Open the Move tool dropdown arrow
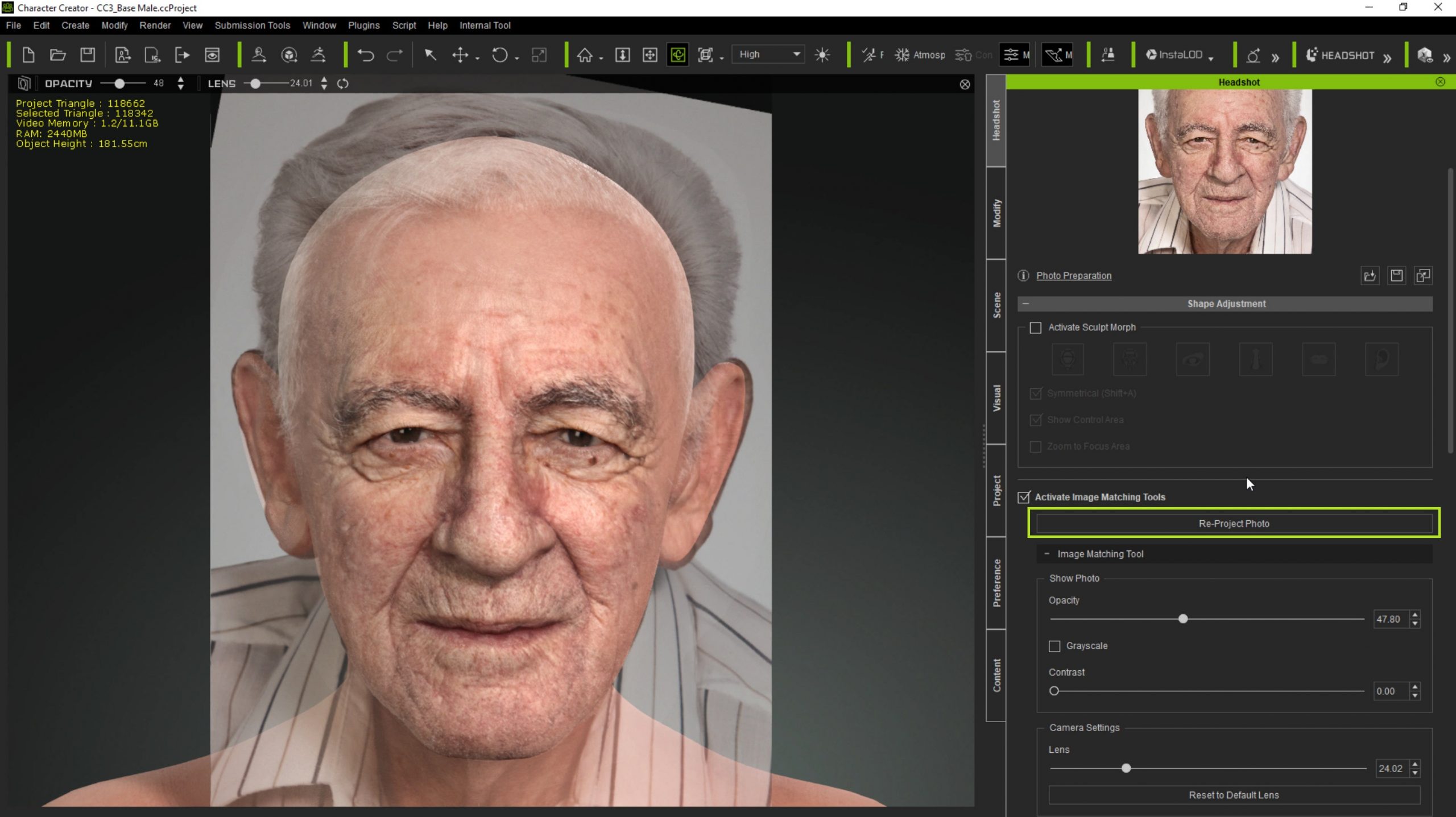Viewport: 1456px width, 817px height. (477, 58)
